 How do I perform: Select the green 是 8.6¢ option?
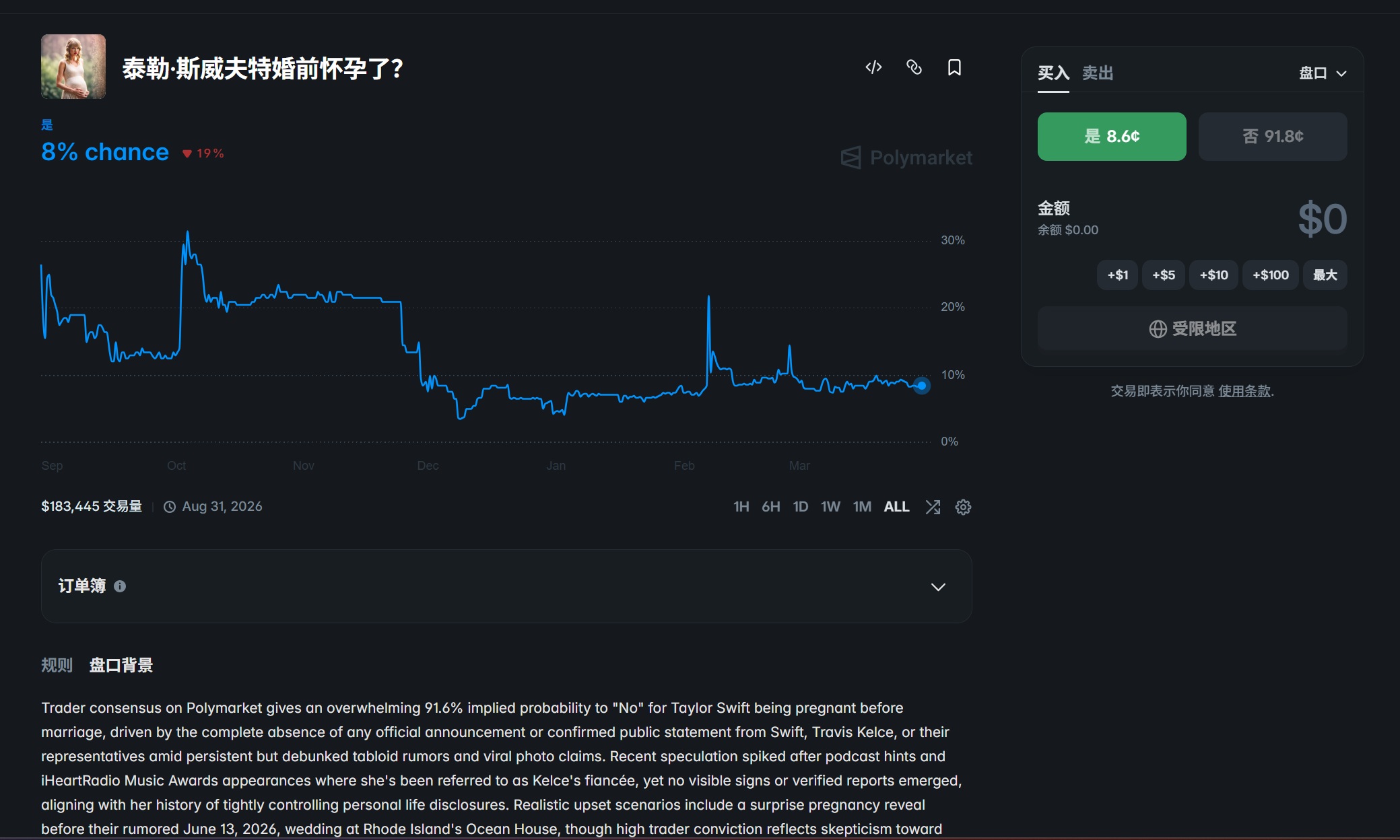1111,137
